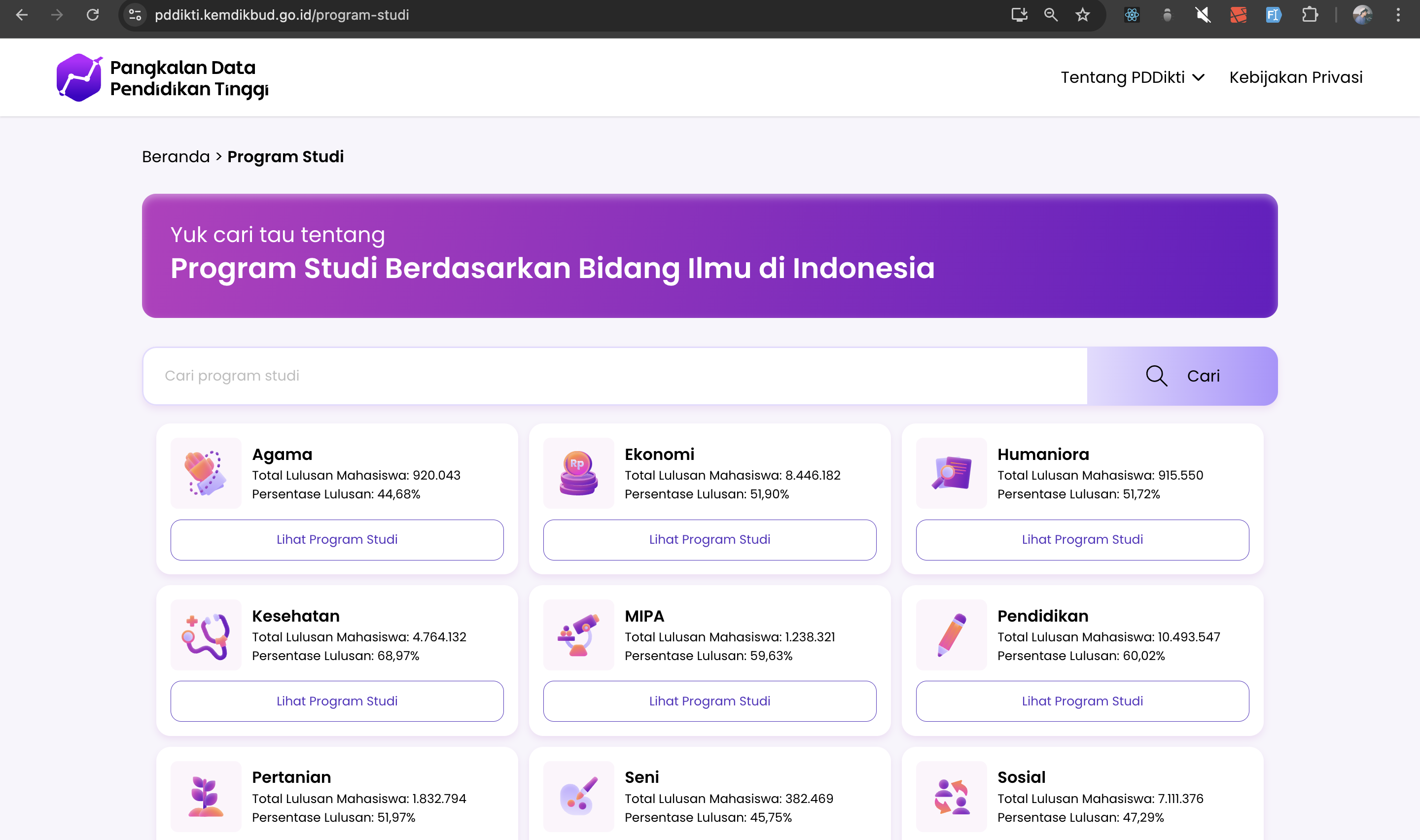Screen dimensions: 1420x840
Task: Expand the Tentang PDDikti dropdown
Action: [x=1133, y=77]
